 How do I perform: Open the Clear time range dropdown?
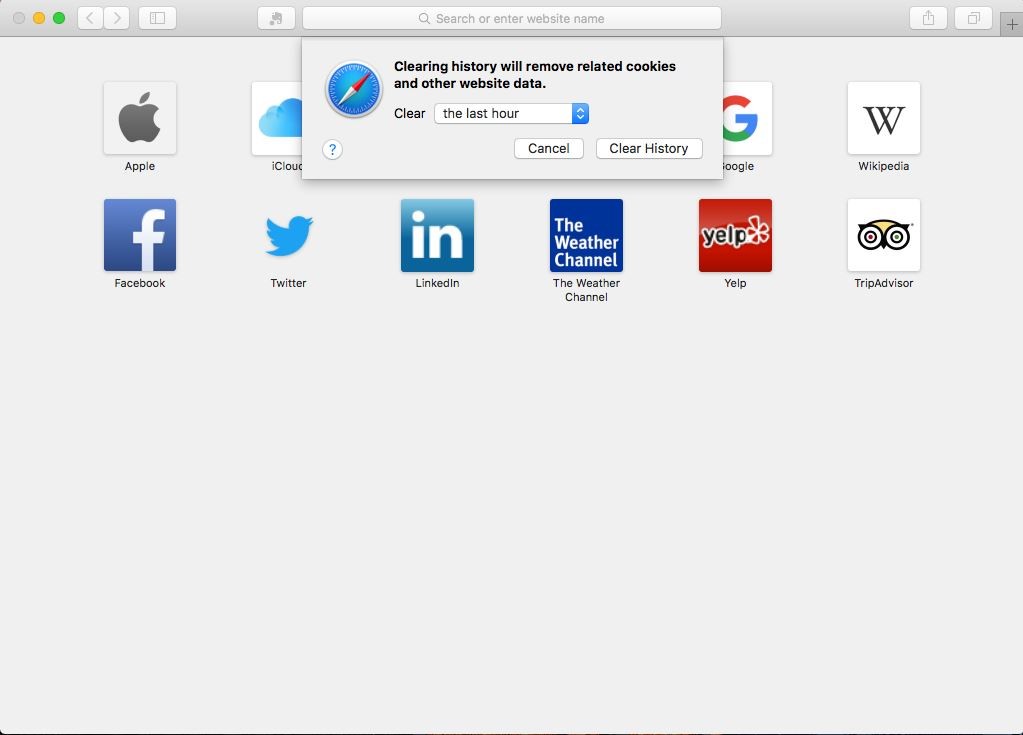(512, 113)
